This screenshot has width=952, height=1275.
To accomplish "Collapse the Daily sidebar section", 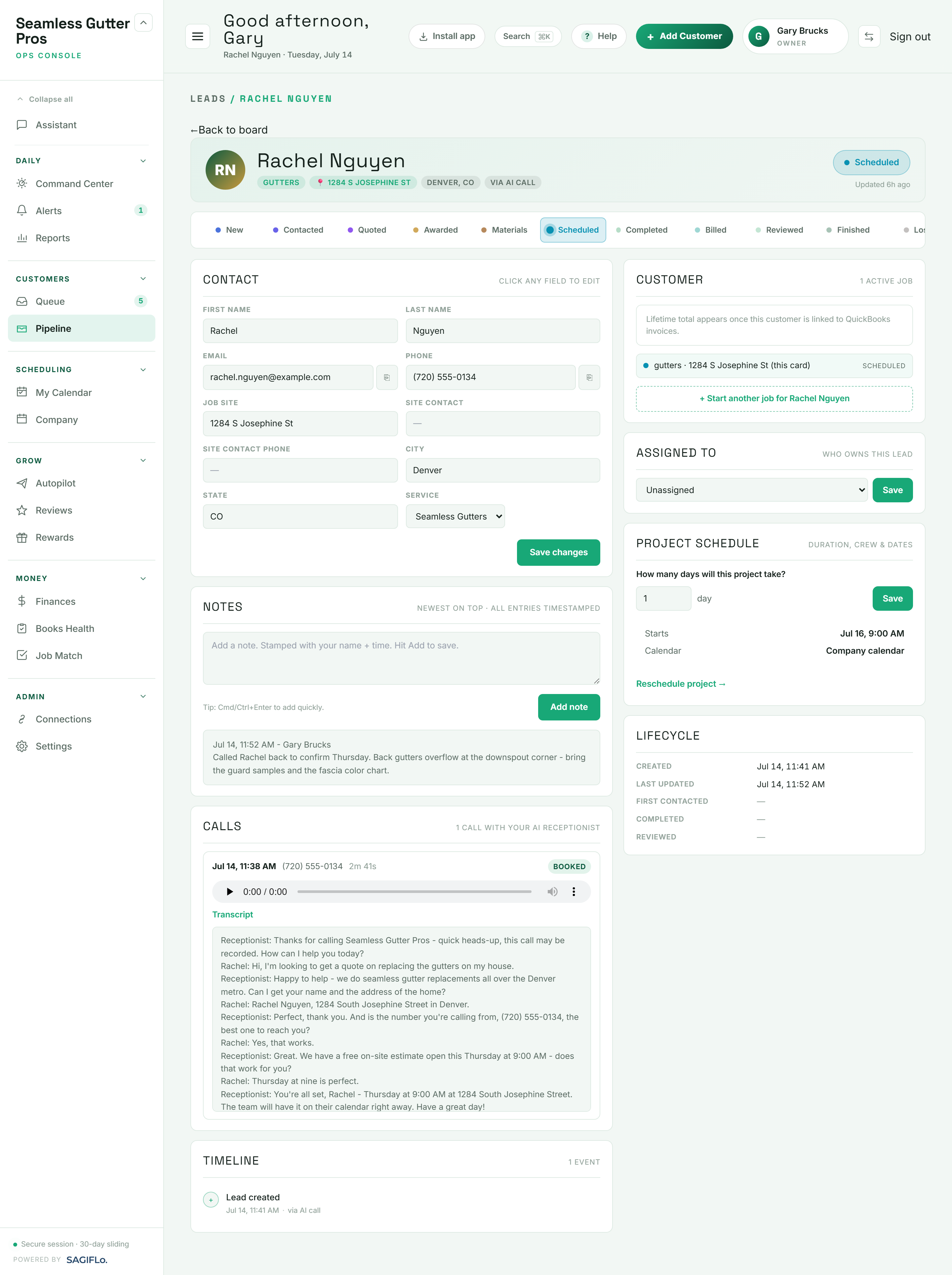I will pyautogui.click(x=143, y=161).
